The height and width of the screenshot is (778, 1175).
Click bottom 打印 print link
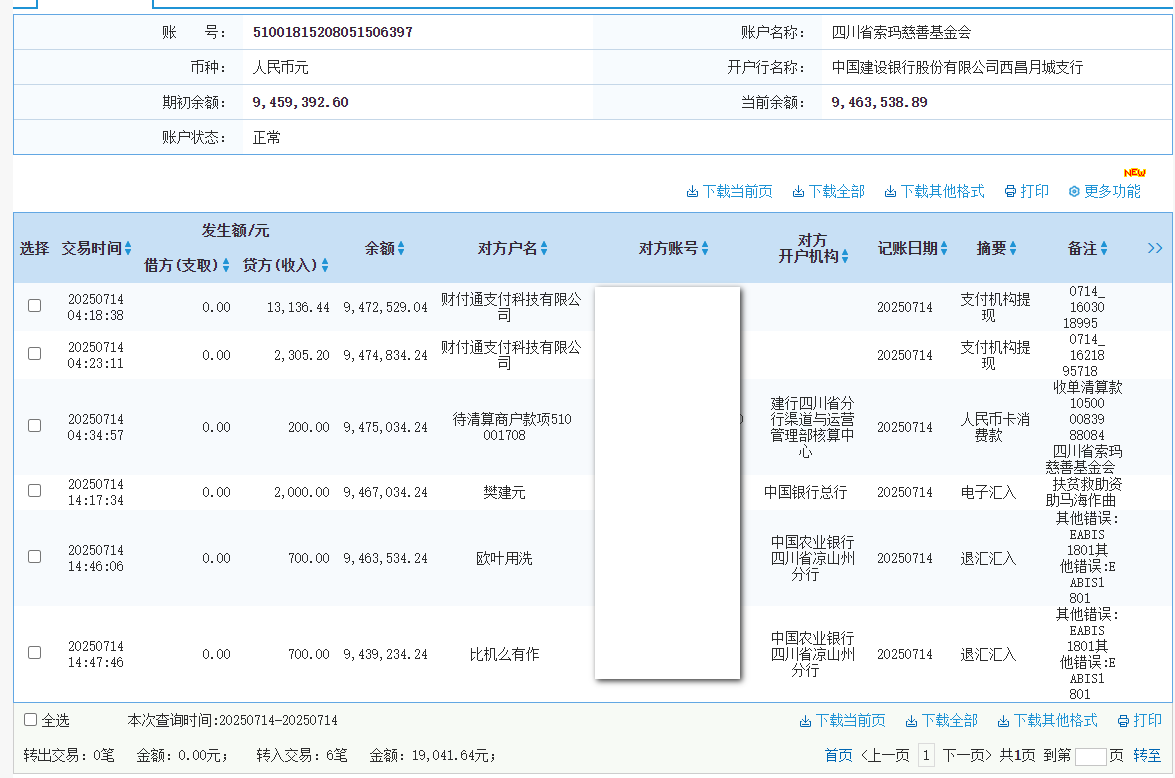pos(1139,721)
